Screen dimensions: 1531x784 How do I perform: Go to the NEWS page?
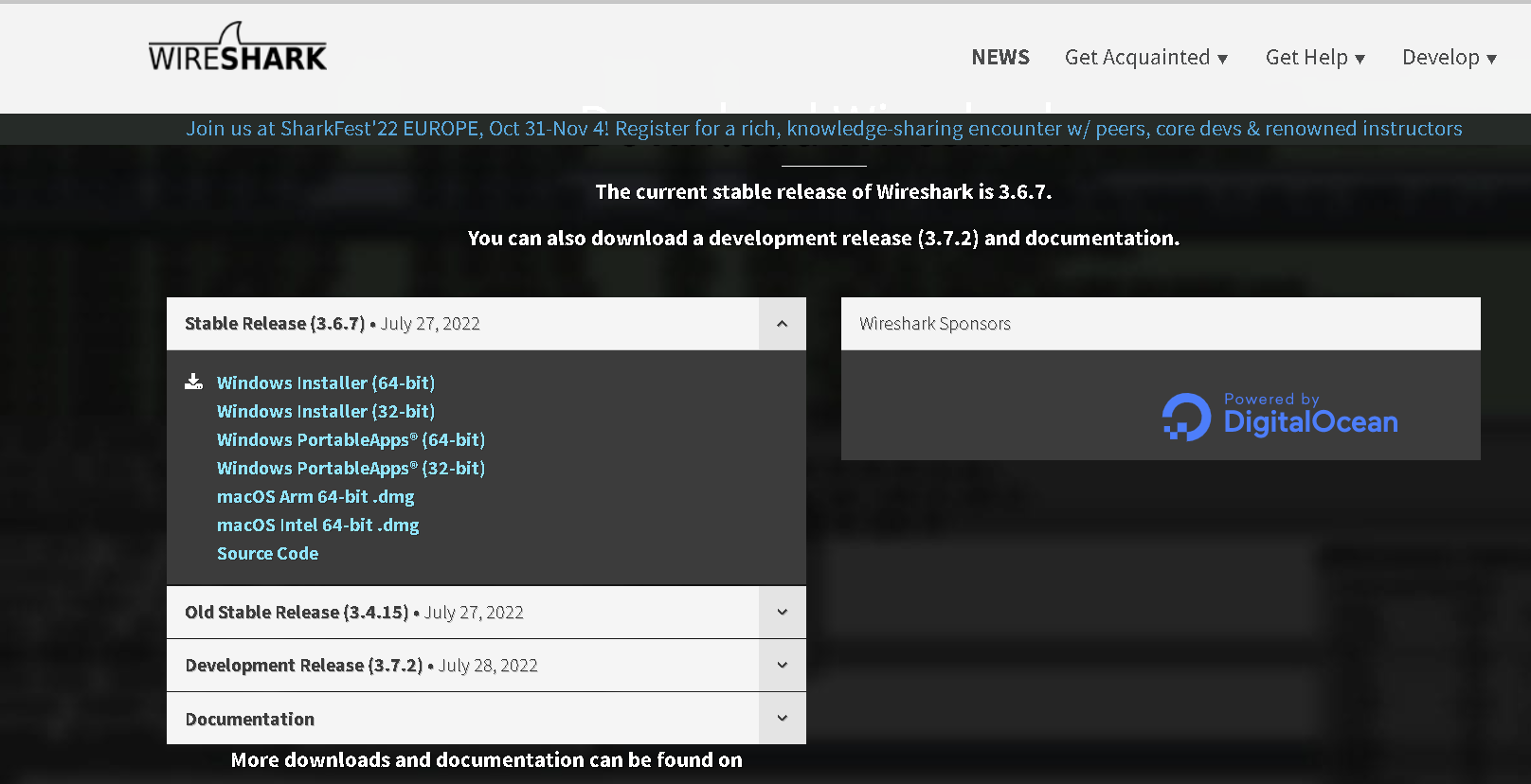point(1000,58)
